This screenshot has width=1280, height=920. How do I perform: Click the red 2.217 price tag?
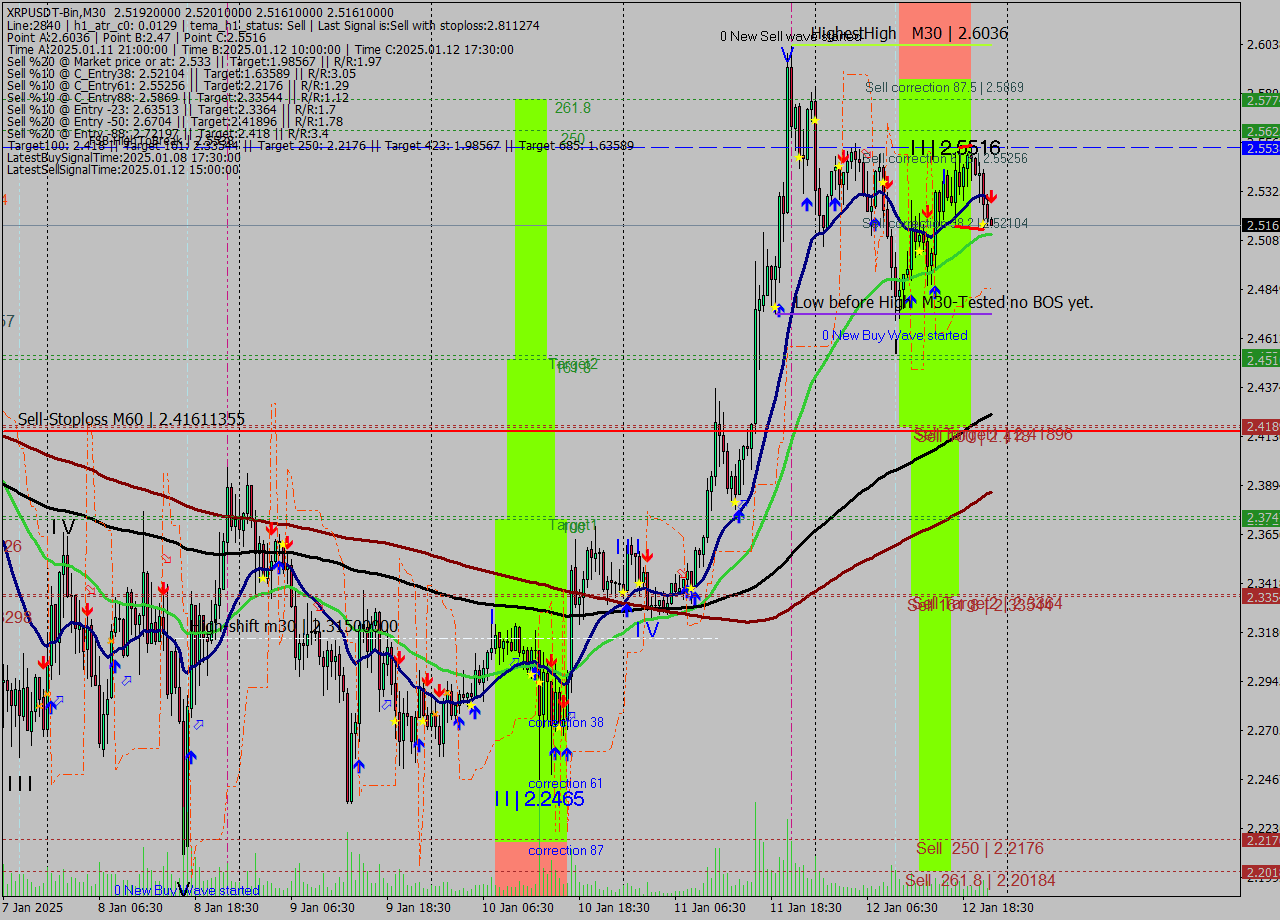[1260, 840]
